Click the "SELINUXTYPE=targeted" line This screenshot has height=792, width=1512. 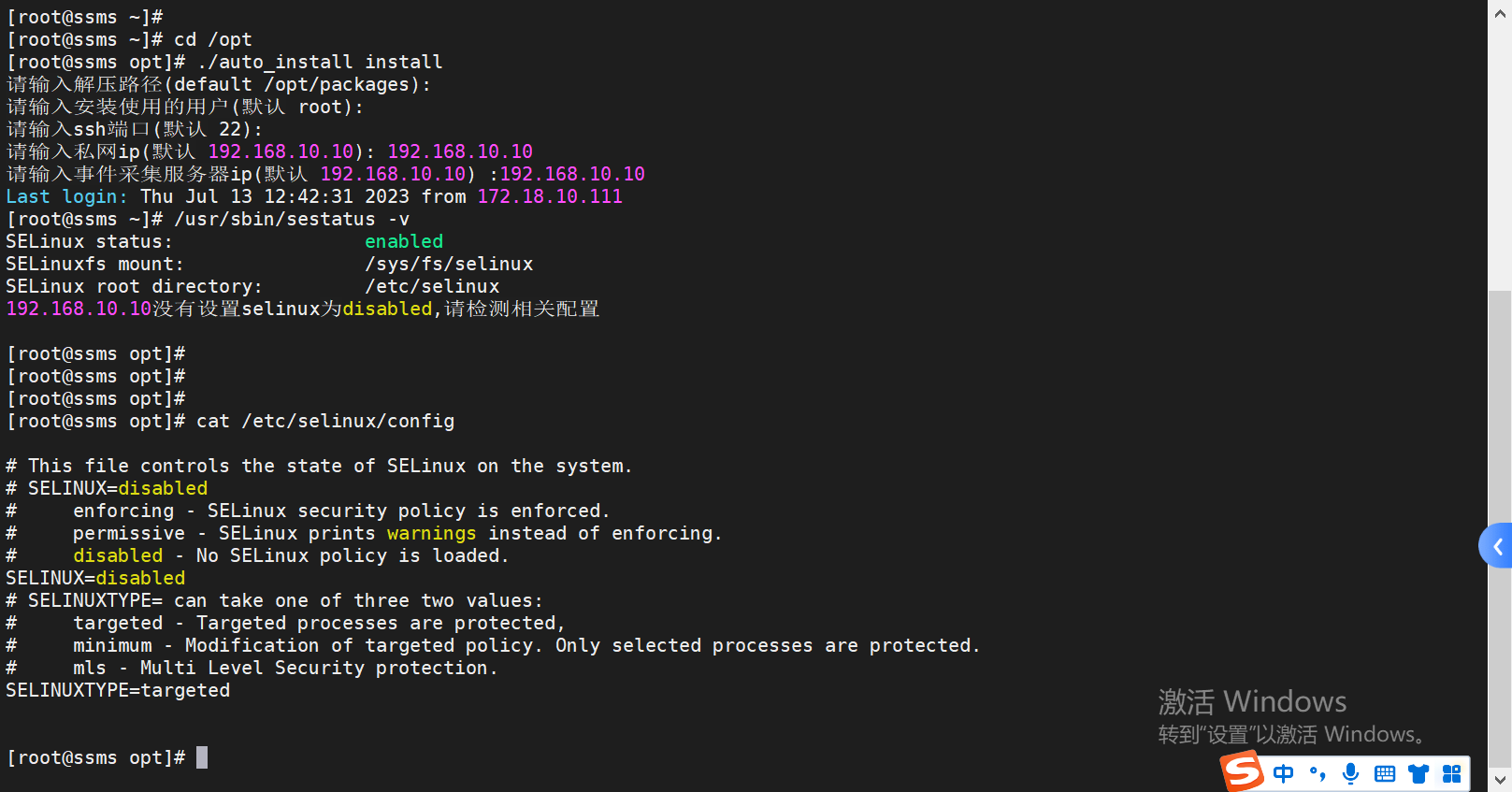[x=118, y=691]
